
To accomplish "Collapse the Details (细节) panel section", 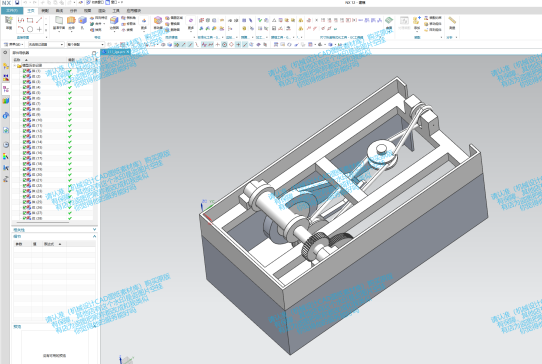I will (95, 236).
